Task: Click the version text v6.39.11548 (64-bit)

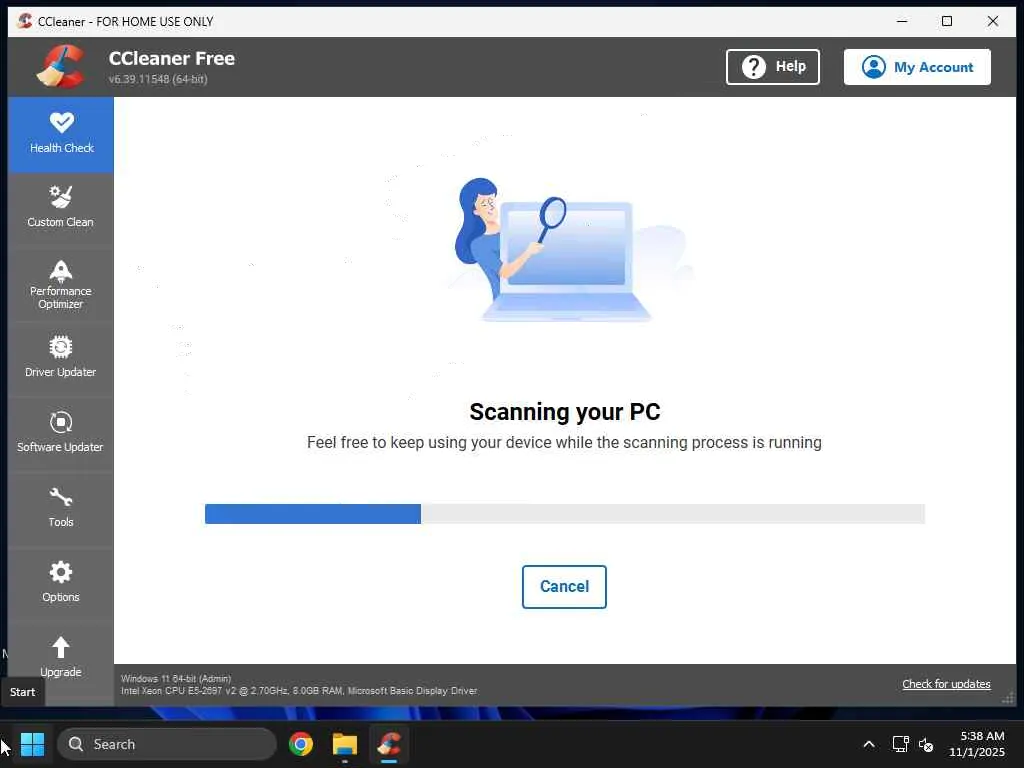Action: tap(158, 79)
